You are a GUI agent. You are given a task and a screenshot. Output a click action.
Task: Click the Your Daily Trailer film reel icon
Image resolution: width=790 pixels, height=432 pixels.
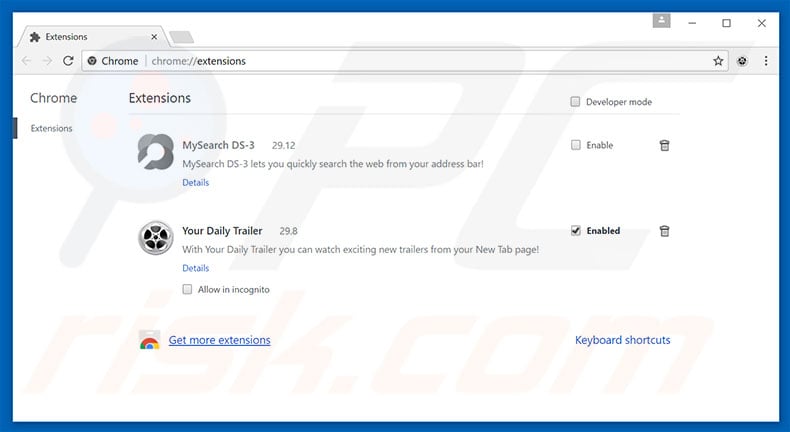click(x=156, y=237)
